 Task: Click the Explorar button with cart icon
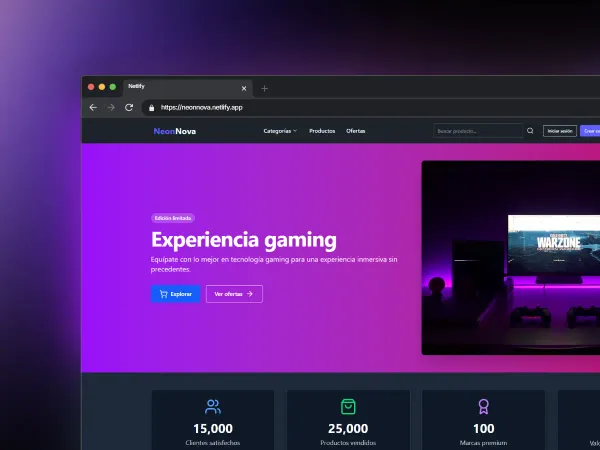[176, 294]
